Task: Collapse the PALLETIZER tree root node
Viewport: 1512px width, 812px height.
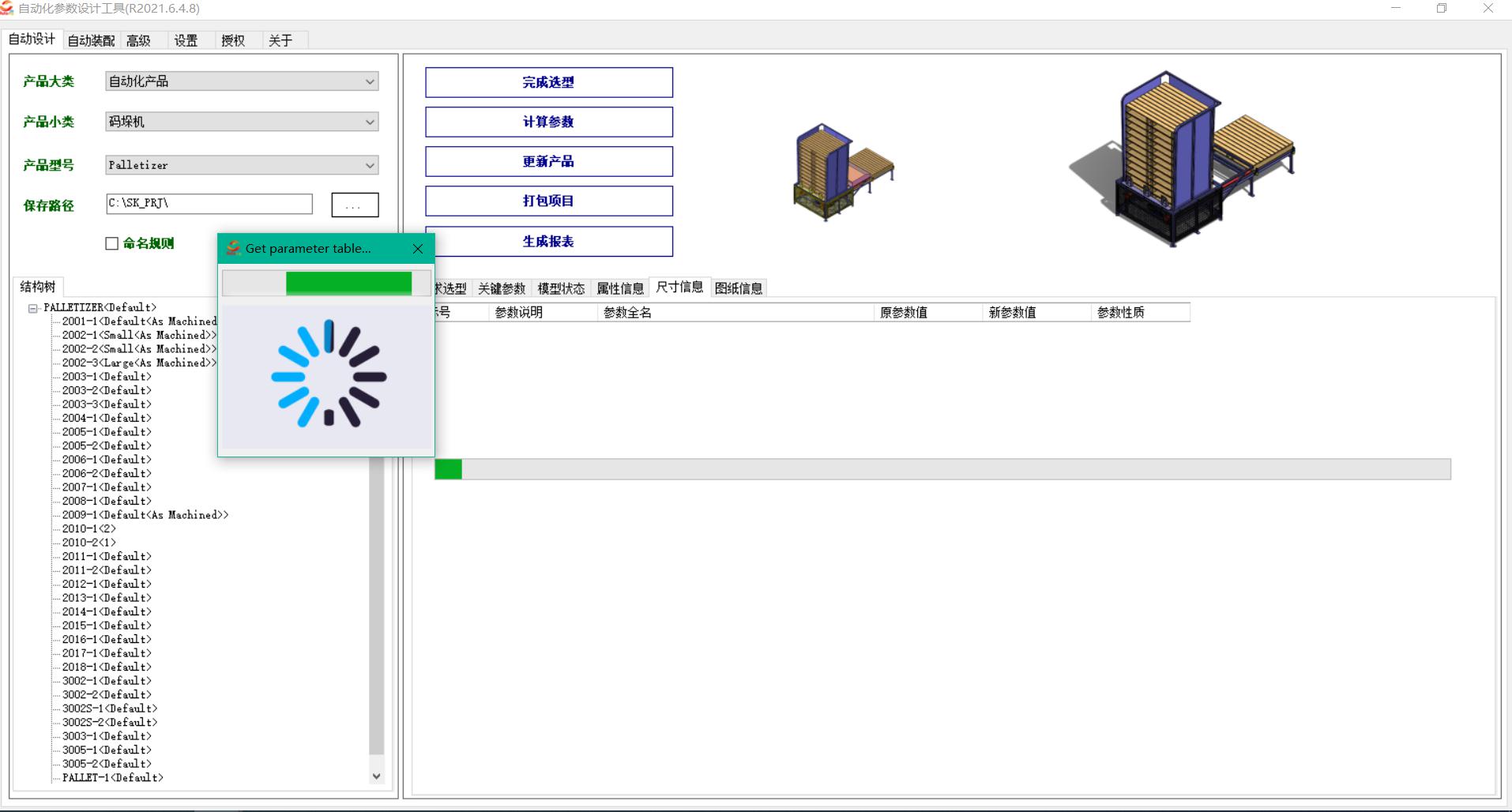Action: coord(32,307)
